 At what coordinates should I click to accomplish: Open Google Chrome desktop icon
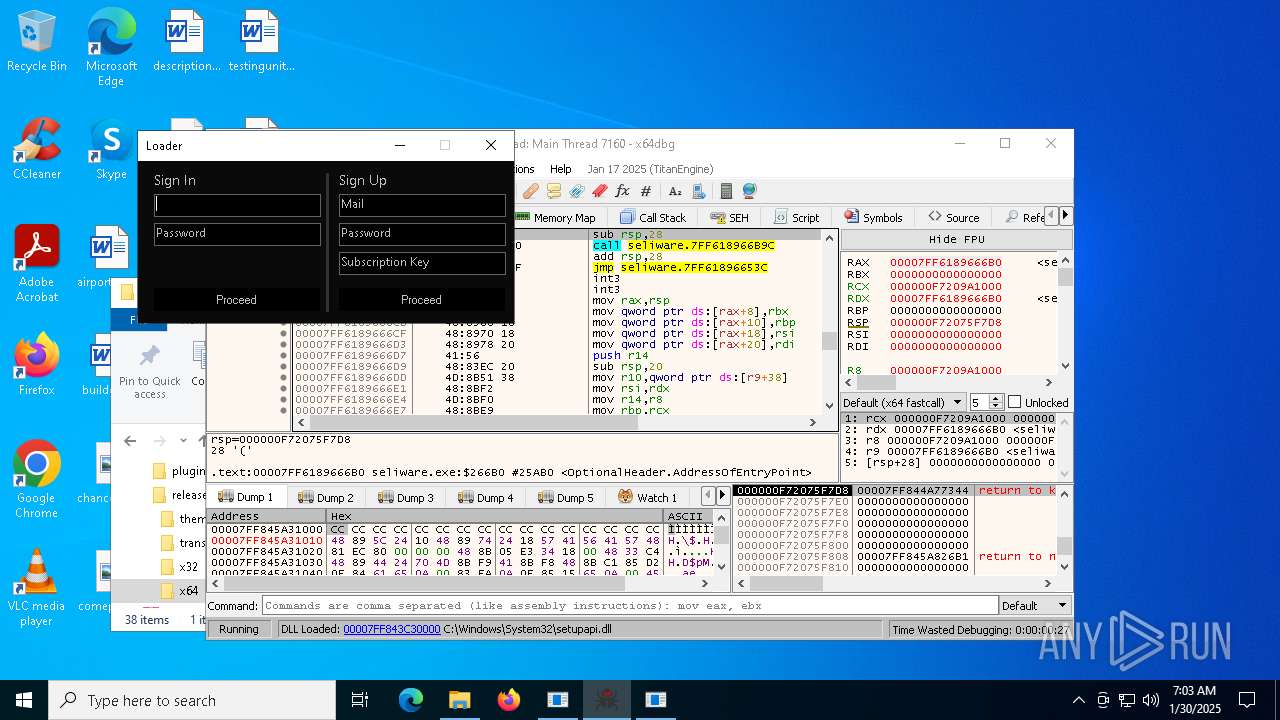[x=36, y=480]
